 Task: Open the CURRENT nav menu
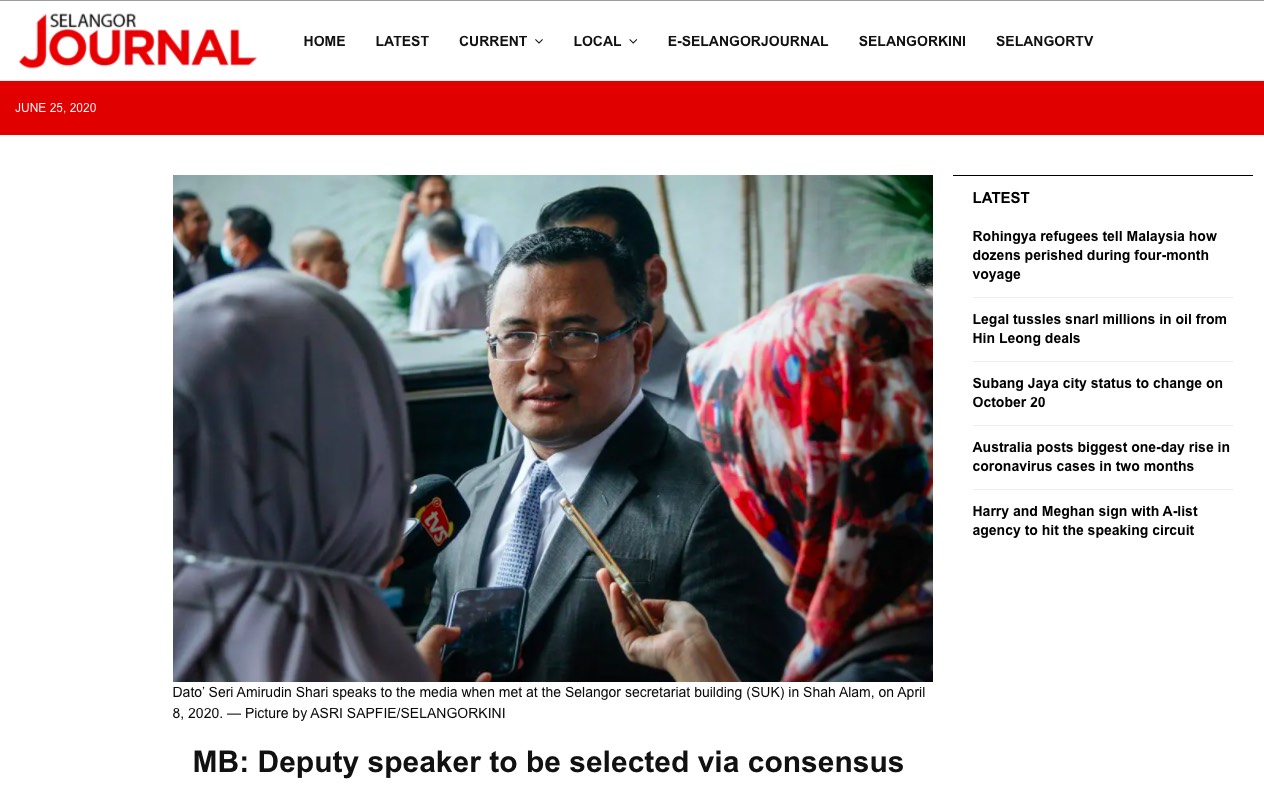(x=501, y=41)
